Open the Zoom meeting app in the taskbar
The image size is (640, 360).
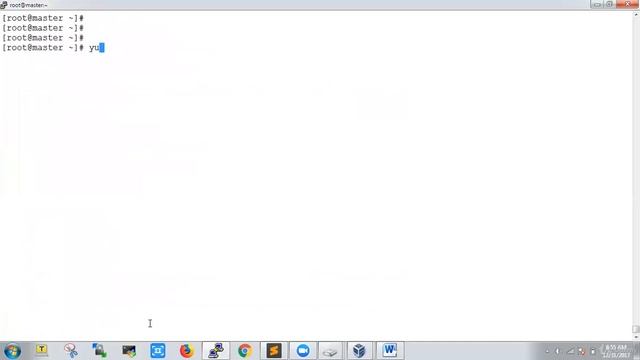tap(303, 351)
